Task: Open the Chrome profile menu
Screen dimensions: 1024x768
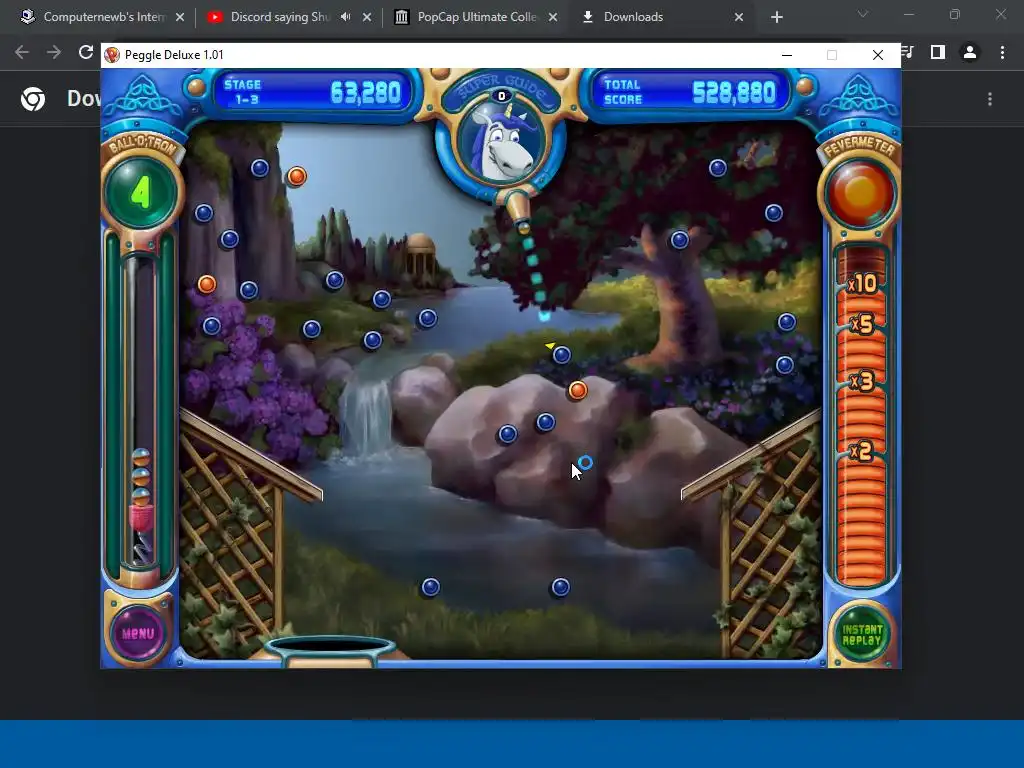Action: 970,52
